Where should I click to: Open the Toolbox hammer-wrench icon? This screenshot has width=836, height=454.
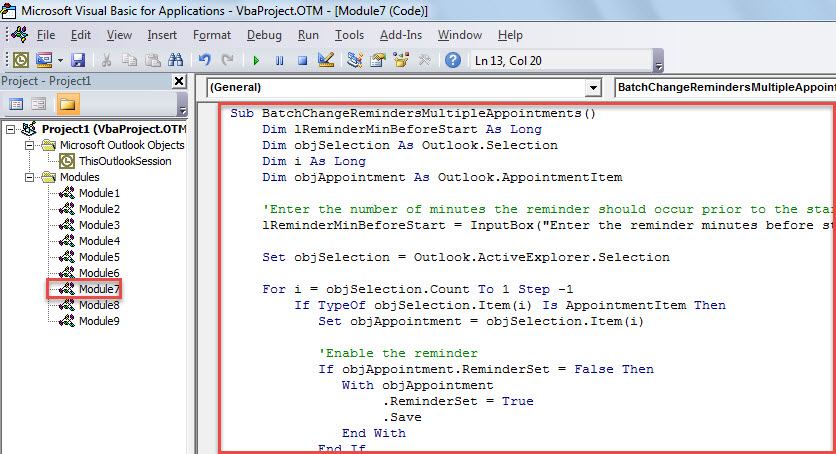click(x=424, y=60)
